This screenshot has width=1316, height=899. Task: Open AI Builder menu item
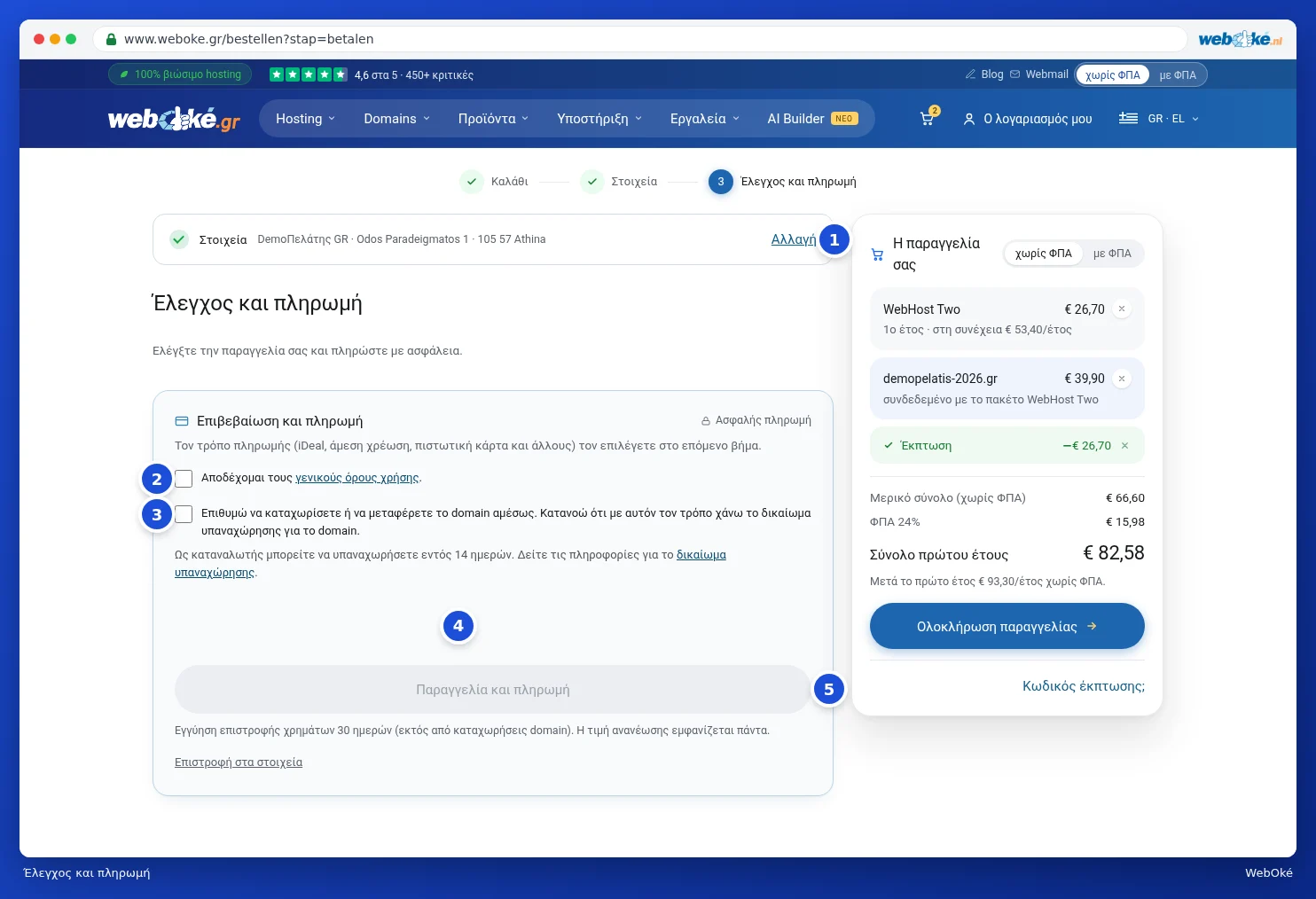pos(812,119)
